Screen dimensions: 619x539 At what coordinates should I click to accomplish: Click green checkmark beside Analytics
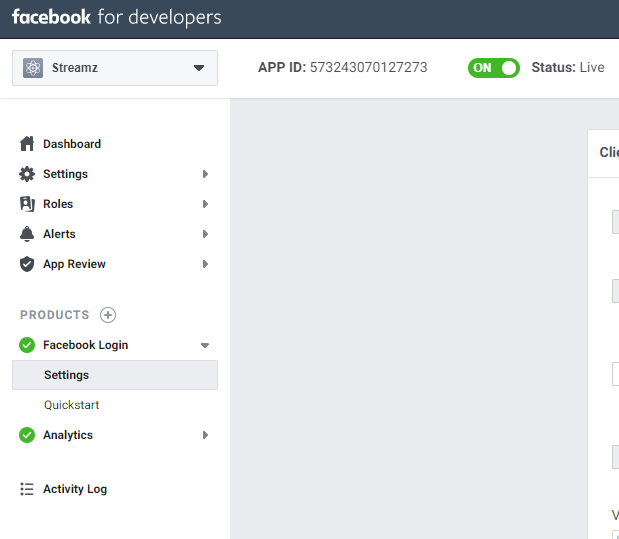coord(27,435)
